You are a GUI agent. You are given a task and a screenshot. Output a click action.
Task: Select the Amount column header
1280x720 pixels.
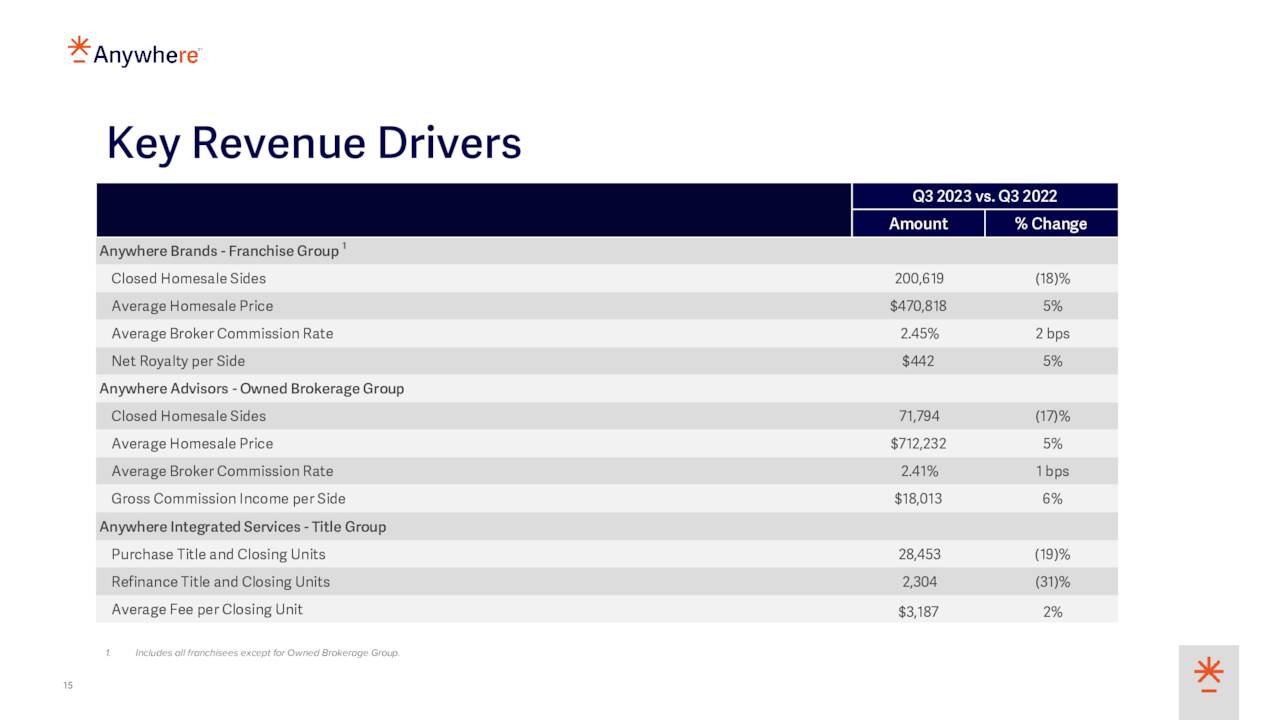click(917, 223)
